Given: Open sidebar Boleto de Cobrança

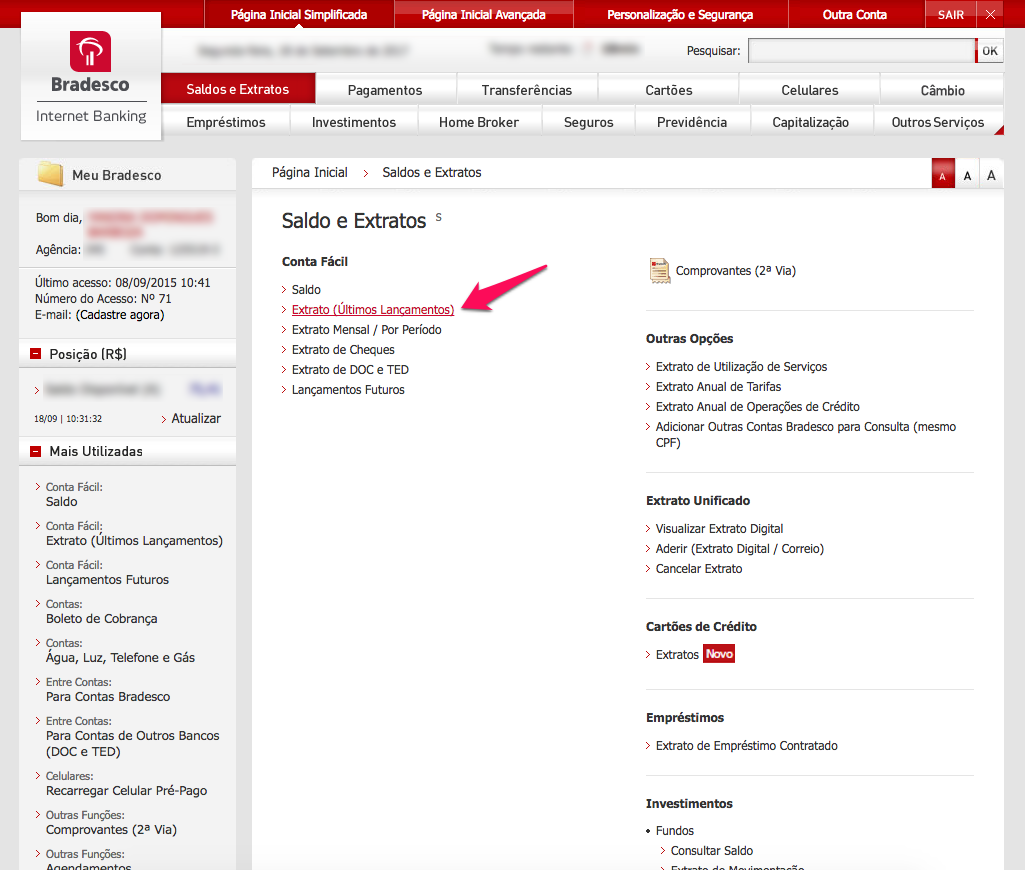Looking at the screenshot, I should (x=101, y=619).
